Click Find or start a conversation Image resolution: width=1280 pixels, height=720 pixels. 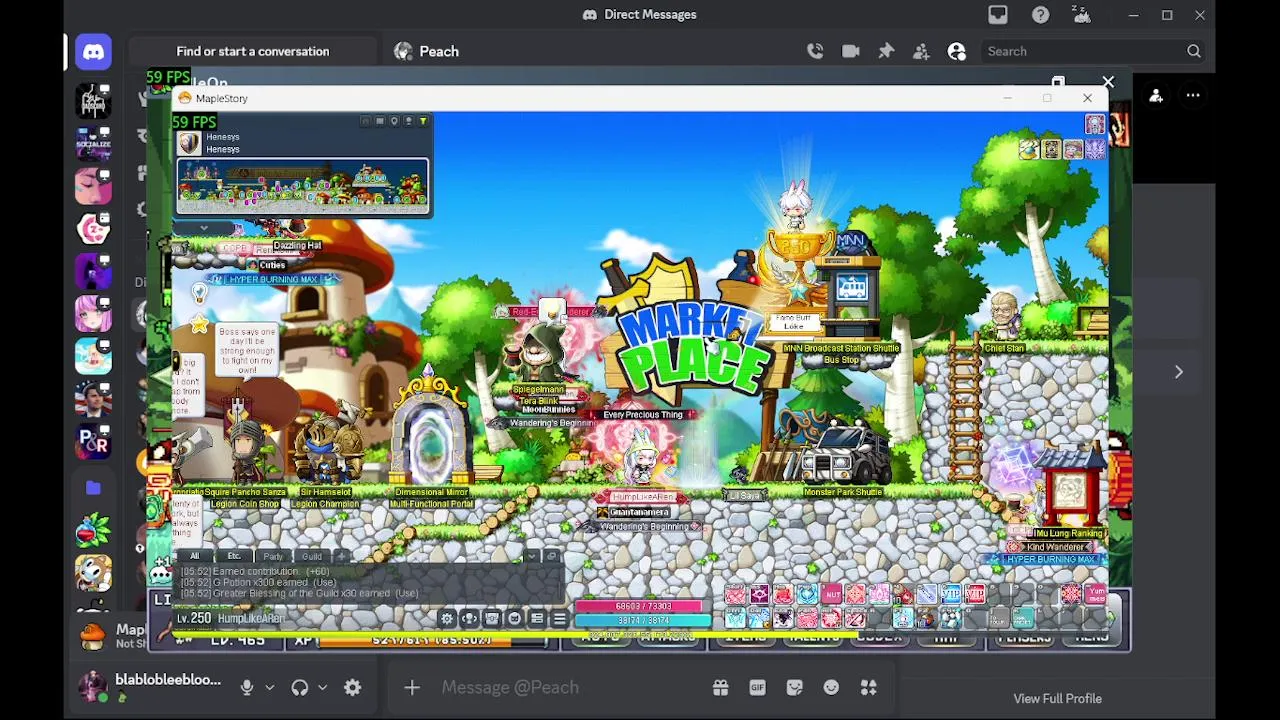253,51
